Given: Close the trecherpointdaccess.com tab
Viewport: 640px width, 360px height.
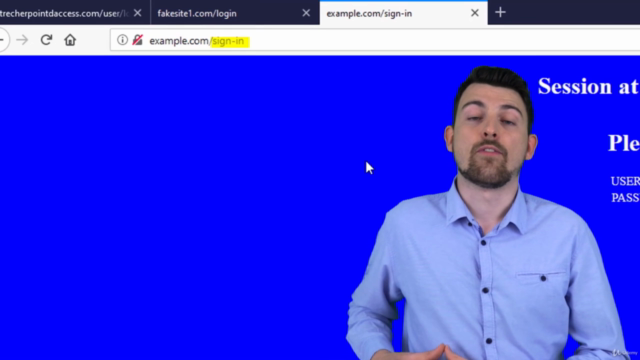Looking at the screenshot, I should click(138, 13).
